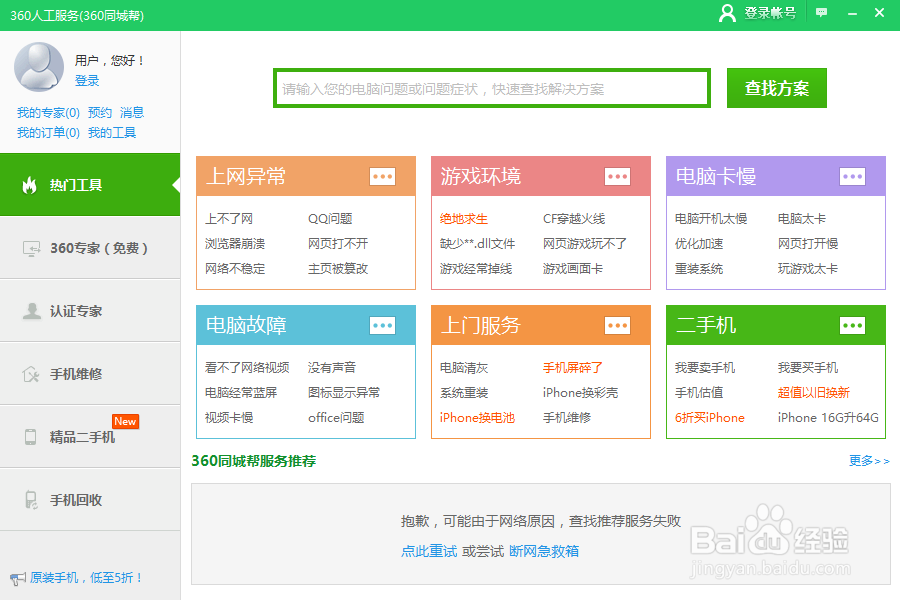Viewport: 900px width, 600px height.
Task: Click the problem search input field
Action: (x=492, y=88)
